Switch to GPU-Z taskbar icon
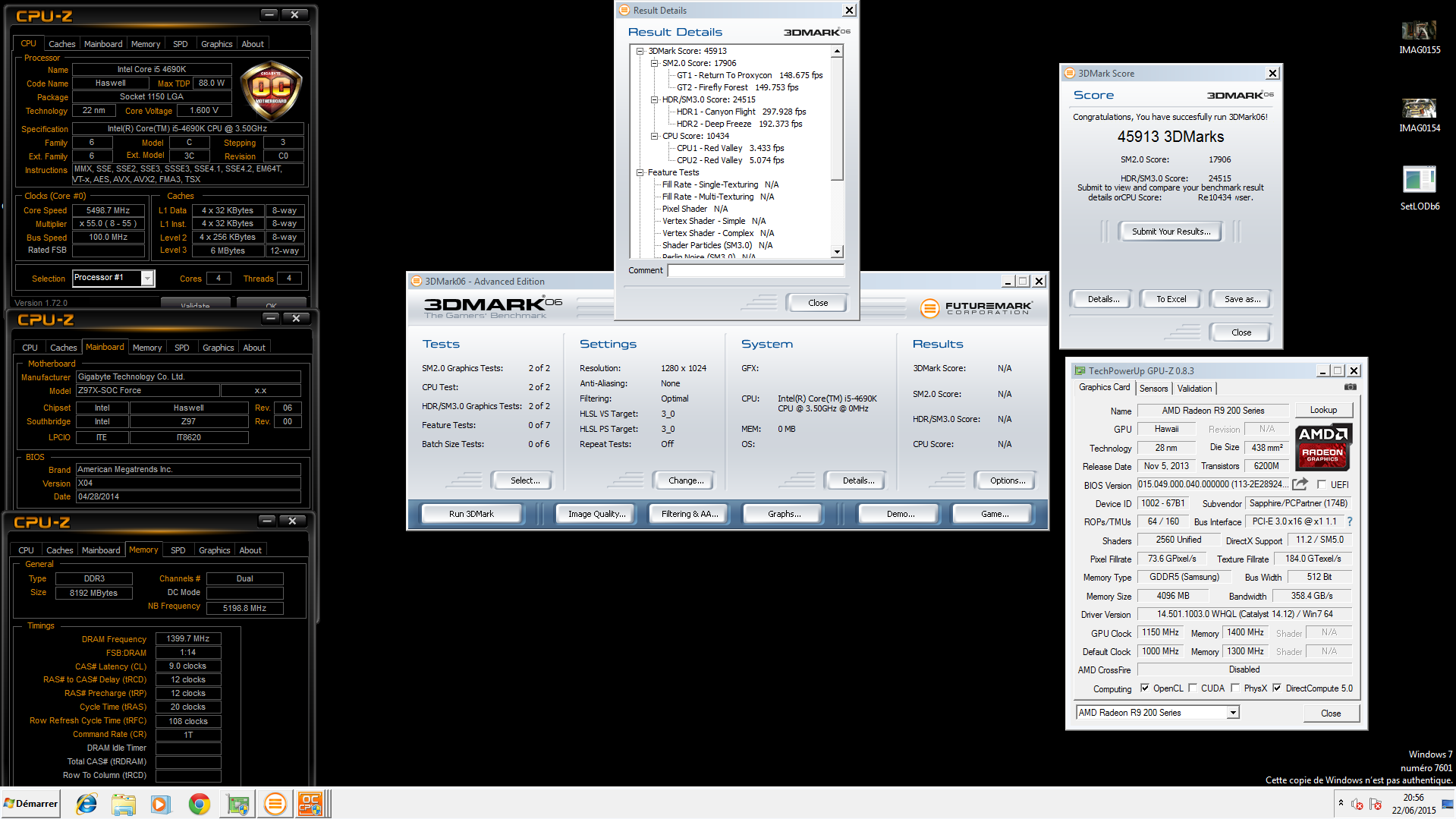 click(237, 804)
